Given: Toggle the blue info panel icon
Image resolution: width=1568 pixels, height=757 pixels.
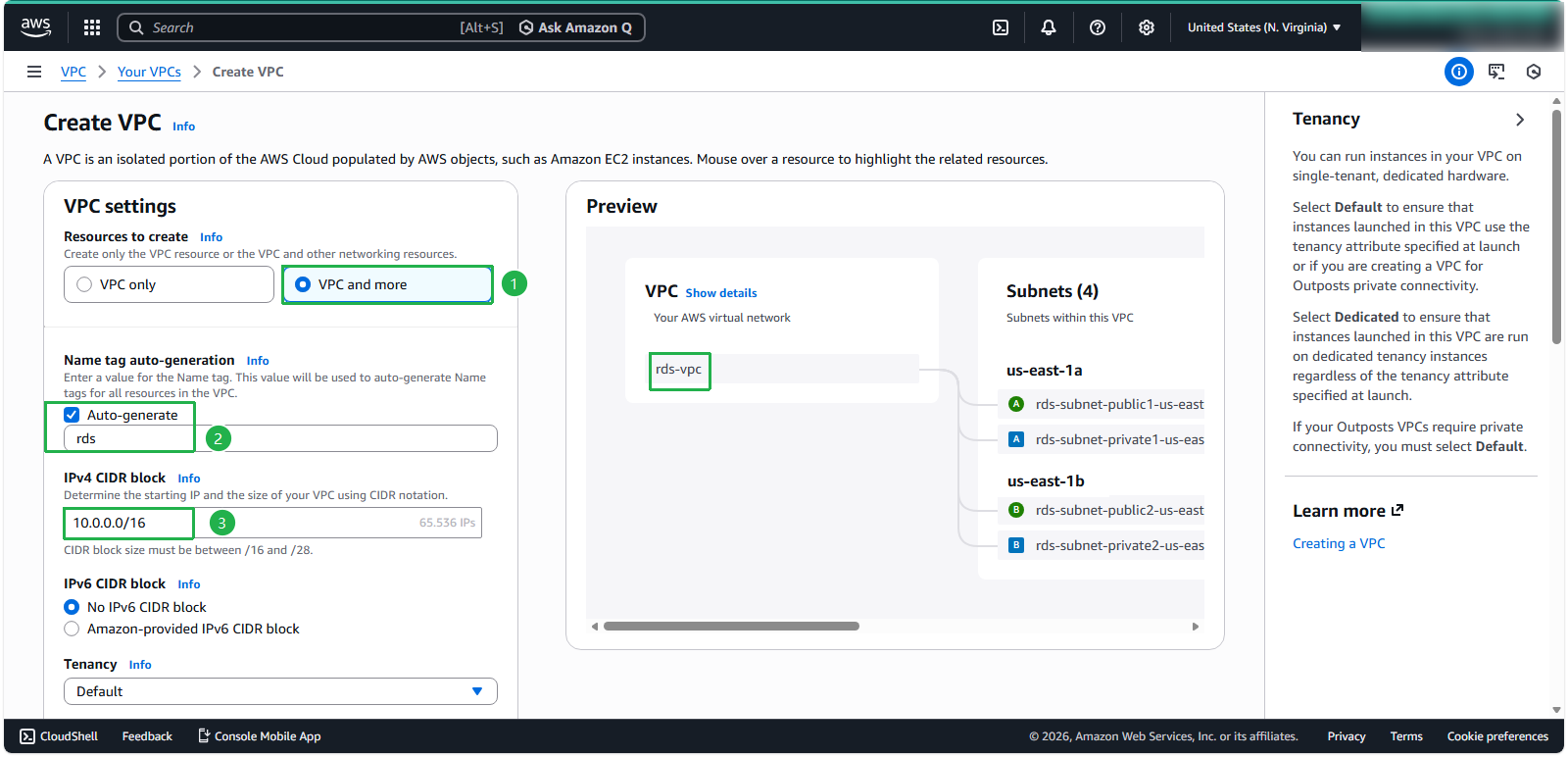Looking at the screenshot, I should [1459, 72].
